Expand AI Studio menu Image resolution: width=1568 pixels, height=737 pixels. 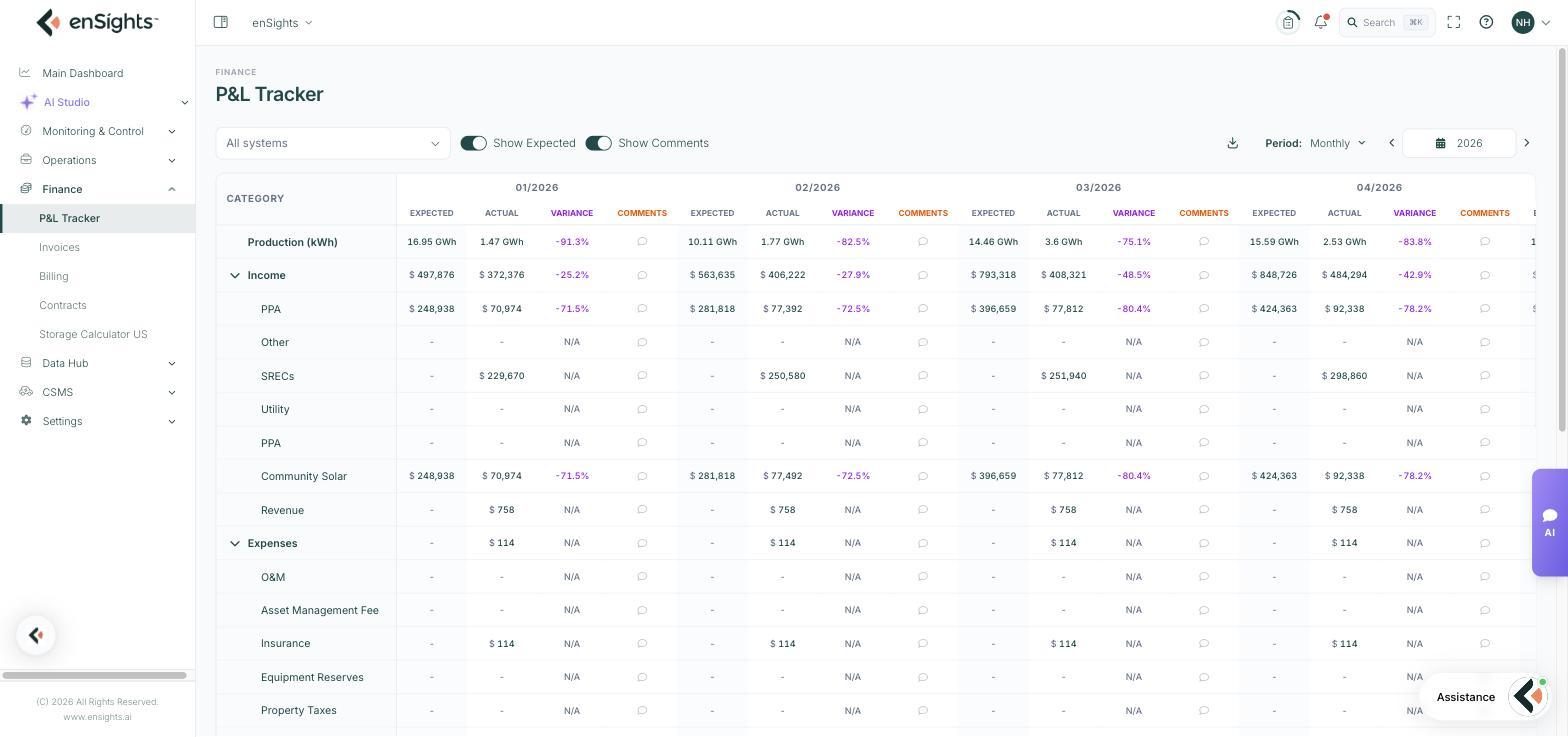pos(97,102)
